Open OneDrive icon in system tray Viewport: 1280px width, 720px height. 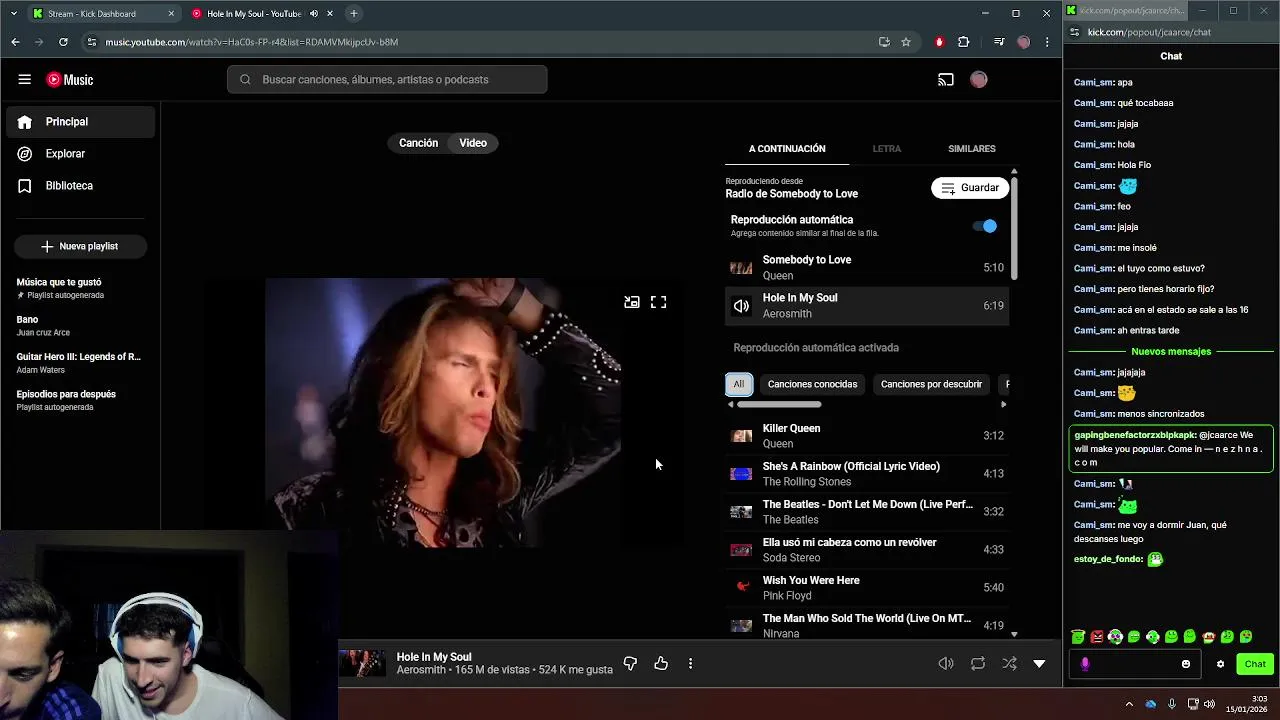click(x=1151, y=704)
